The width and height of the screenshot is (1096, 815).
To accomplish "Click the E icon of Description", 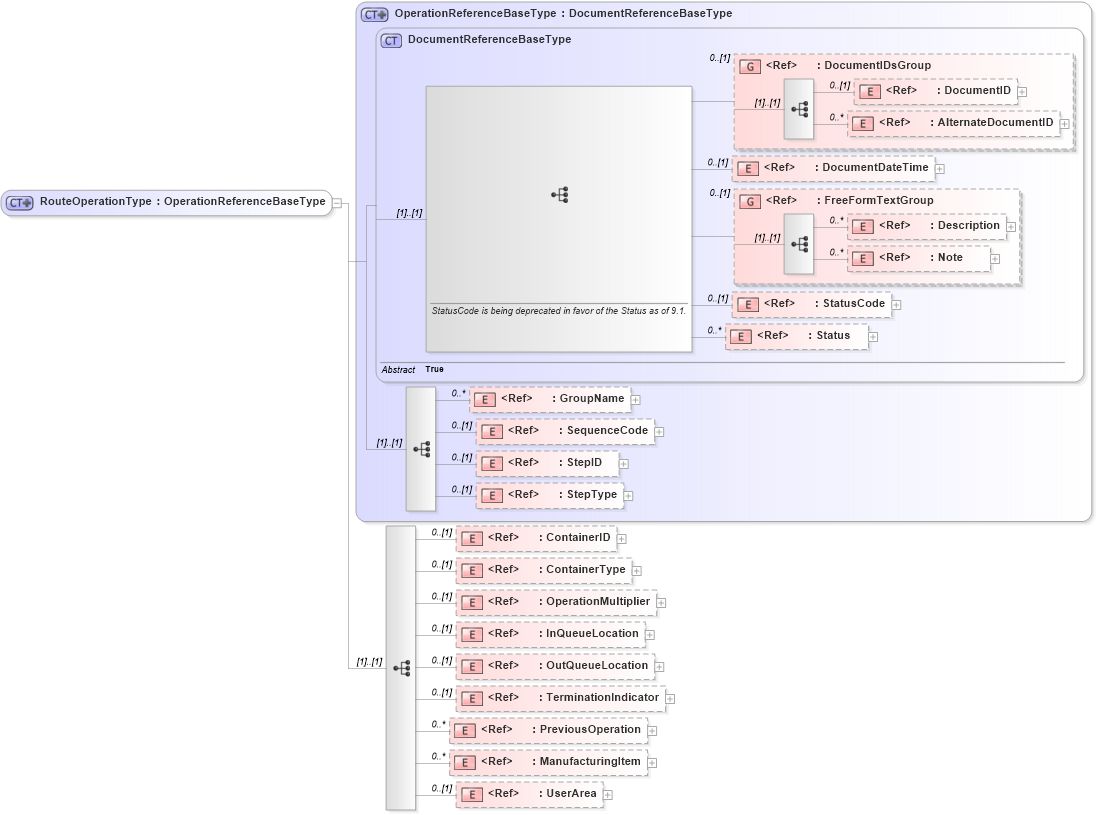I will pyautogui.click(x=861, y=226).
